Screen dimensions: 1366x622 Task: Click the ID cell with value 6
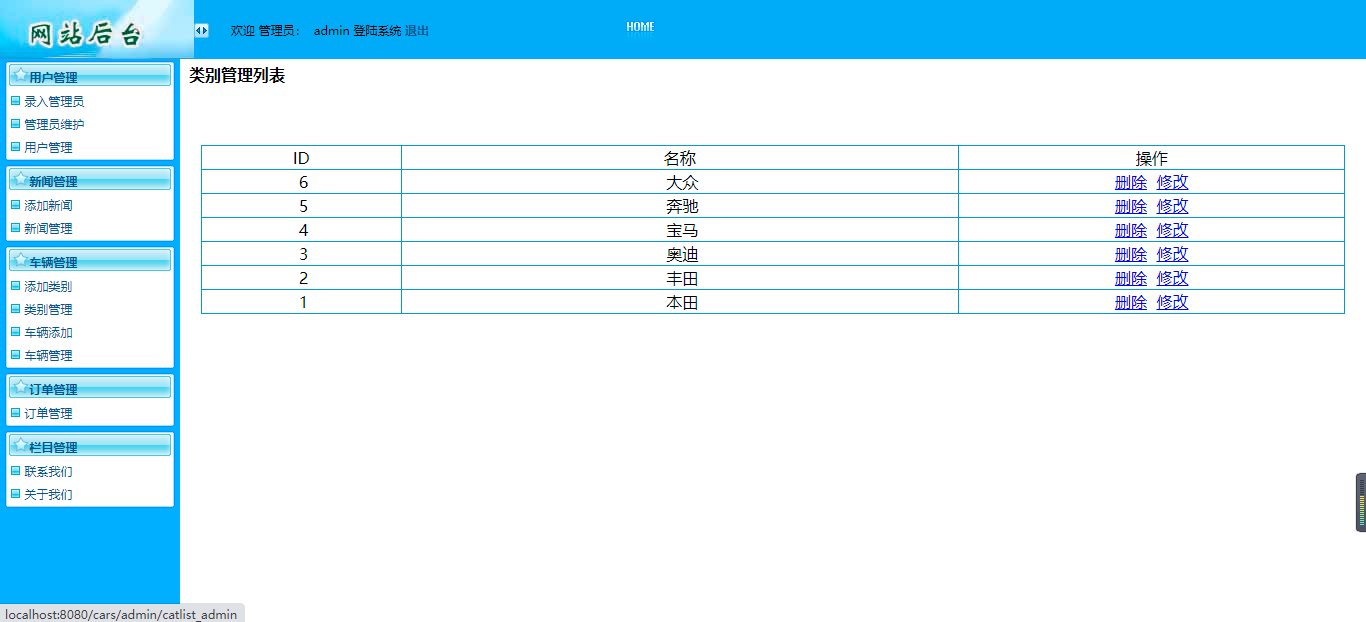301,182
